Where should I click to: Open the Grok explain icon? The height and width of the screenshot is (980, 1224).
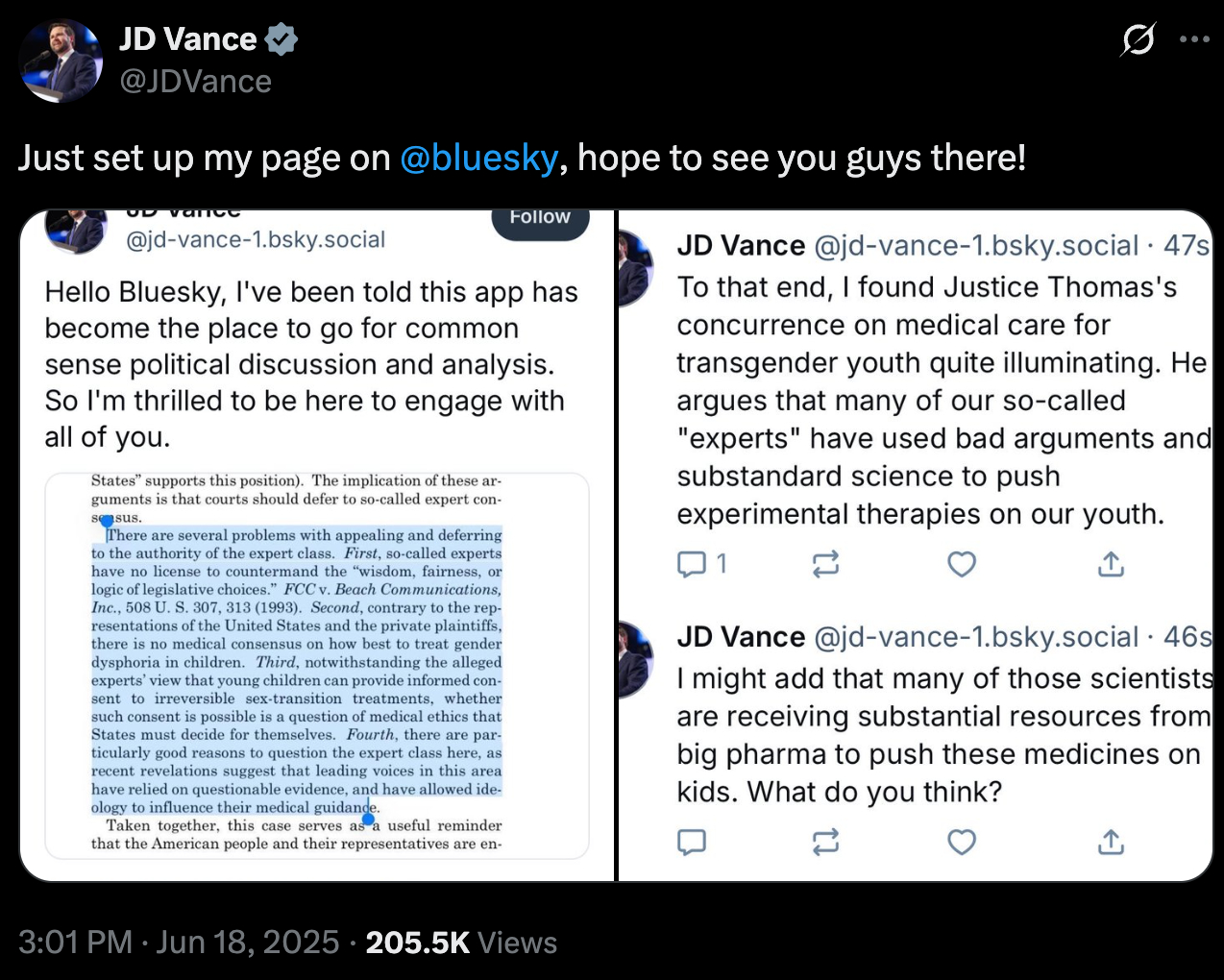pos(1138,39)
